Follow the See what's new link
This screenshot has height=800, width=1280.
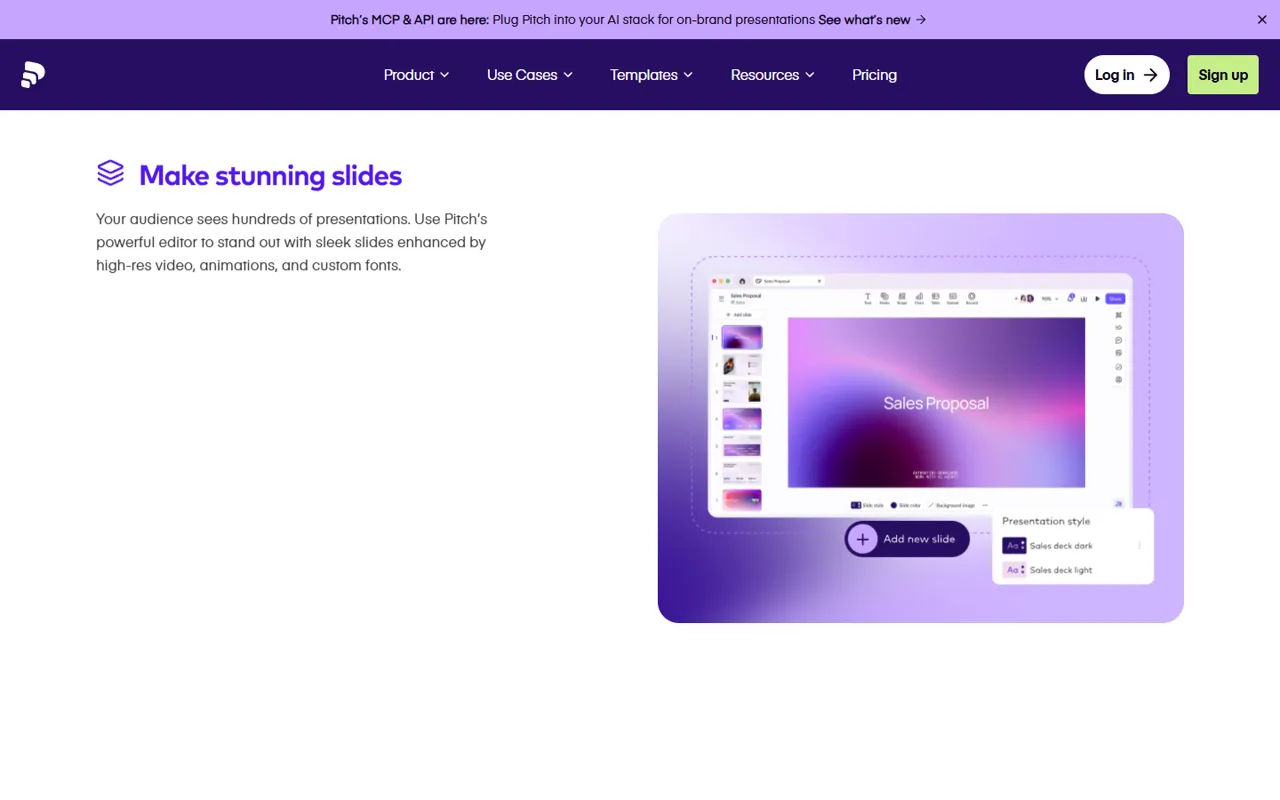[872, 19]
